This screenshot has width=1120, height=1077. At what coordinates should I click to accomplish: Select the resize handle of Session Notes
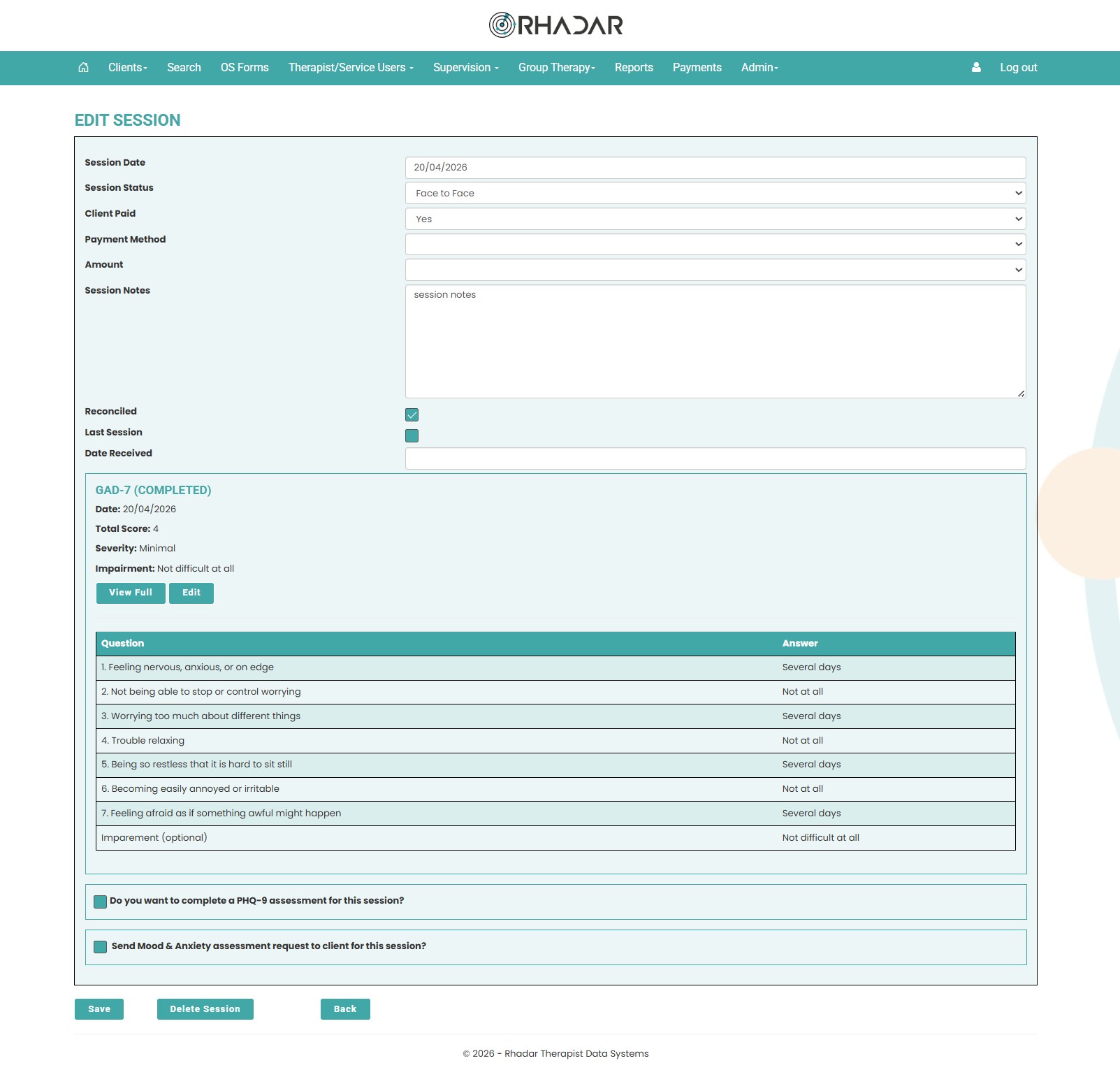coord(1021,393)
